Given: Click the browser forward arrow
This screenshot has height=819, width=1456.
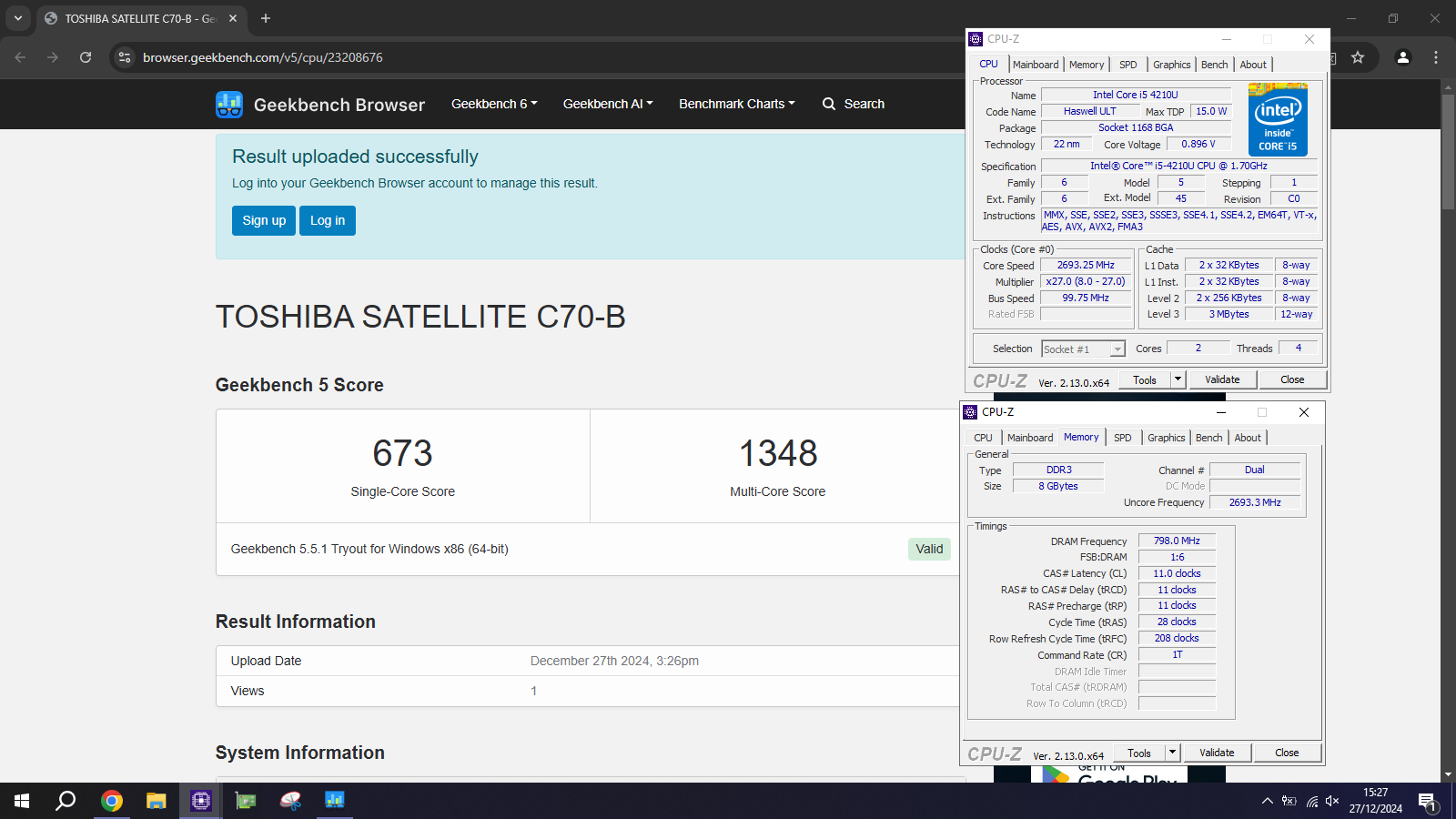Looking at the screenshot, I should [x=53, y=57].
